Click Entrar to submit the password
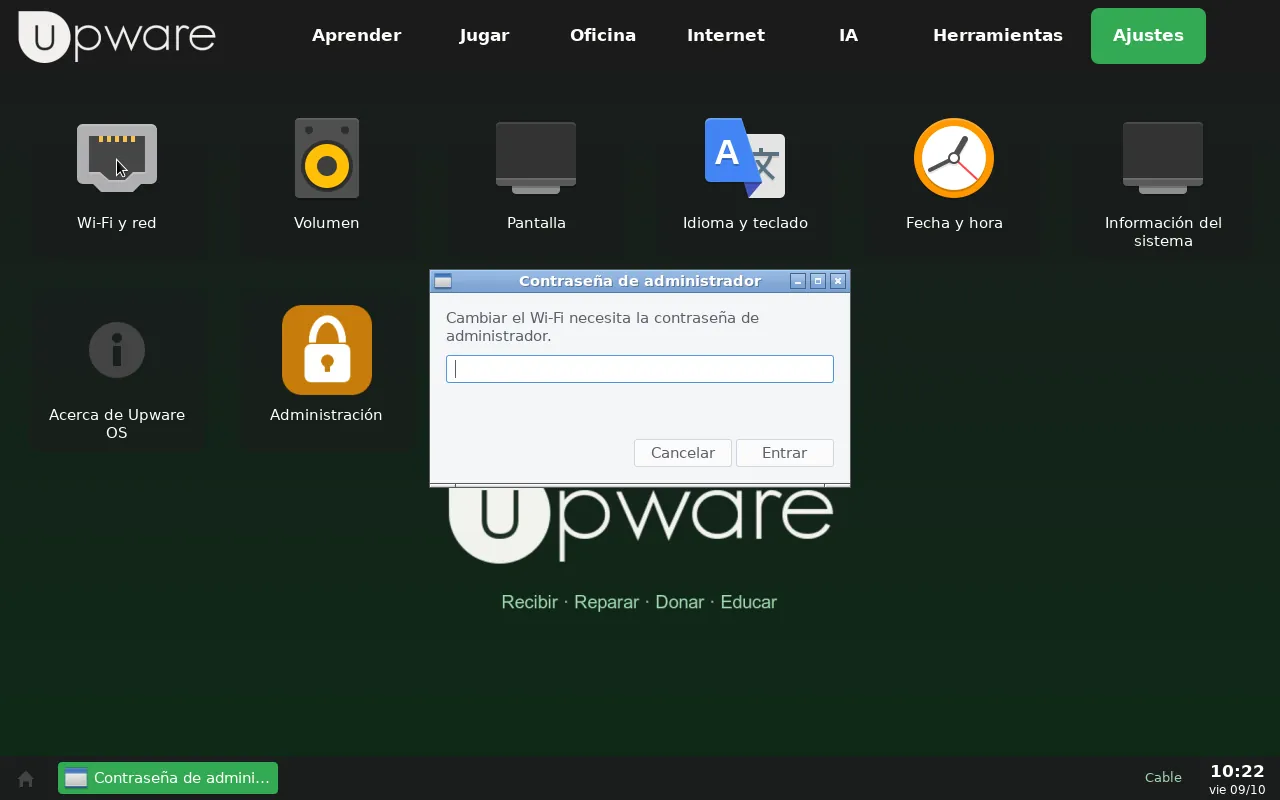Screen dimensions: 1280x800 pyautogui.click(x=785, y=453)
